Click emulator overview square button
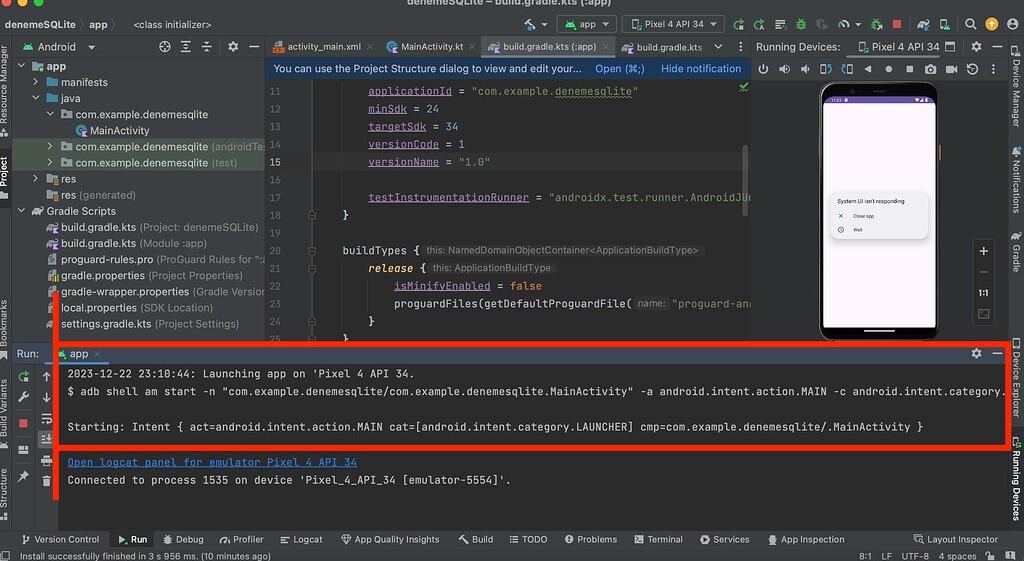This screenshot has height=561, width=1024. (910, 69)
